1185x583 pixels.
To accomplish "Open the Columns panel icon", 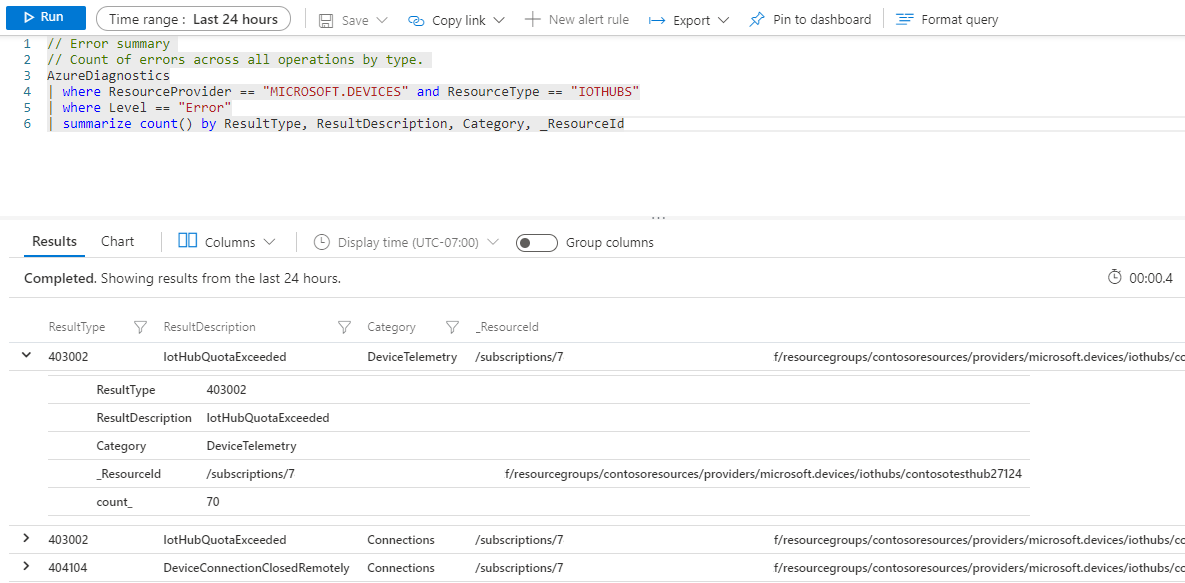I will pyautogui.click(x=187, y=241).
